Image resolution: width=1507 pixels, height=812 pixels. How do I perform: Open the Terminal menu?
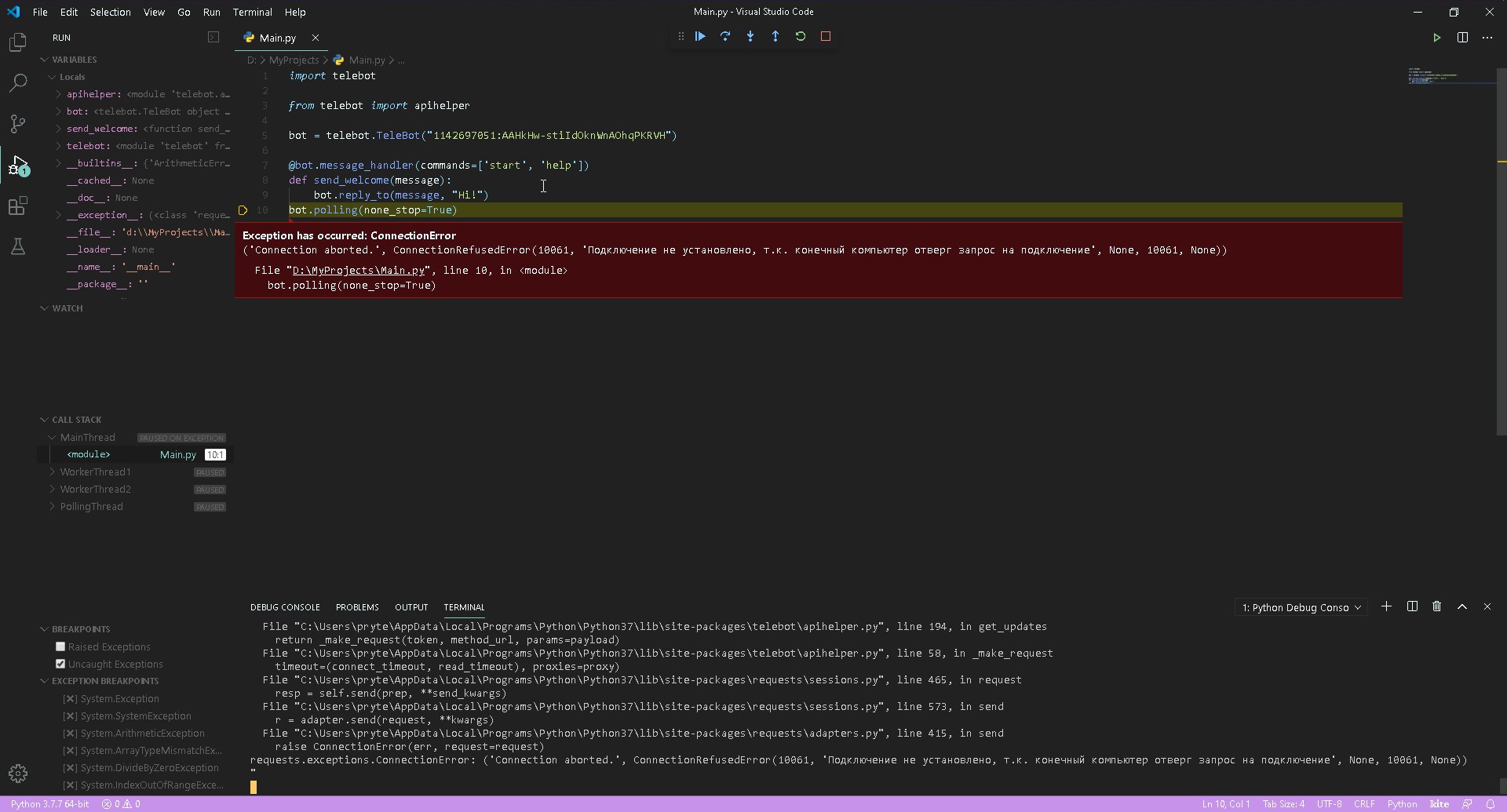tap(252, 12)
